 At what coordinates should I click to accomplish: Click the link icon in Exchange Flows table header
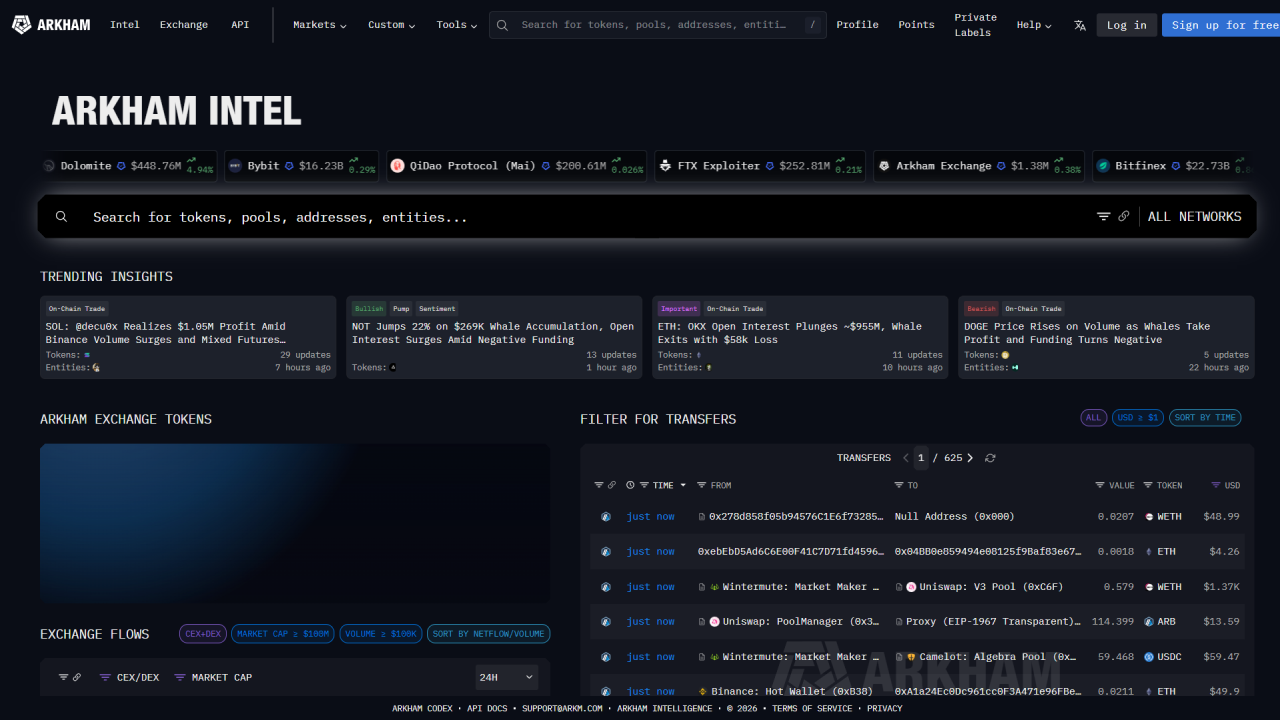click(x=77, y=677)
